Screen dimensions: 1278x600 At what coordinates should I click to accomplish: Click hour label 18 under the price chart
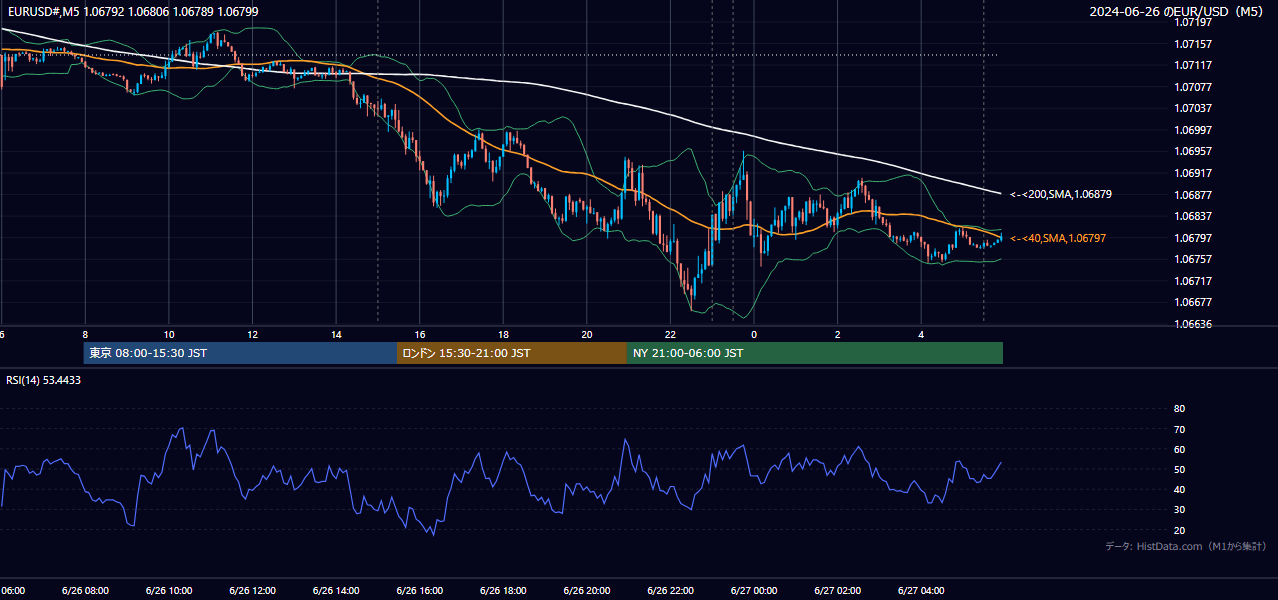coord(503,335)
